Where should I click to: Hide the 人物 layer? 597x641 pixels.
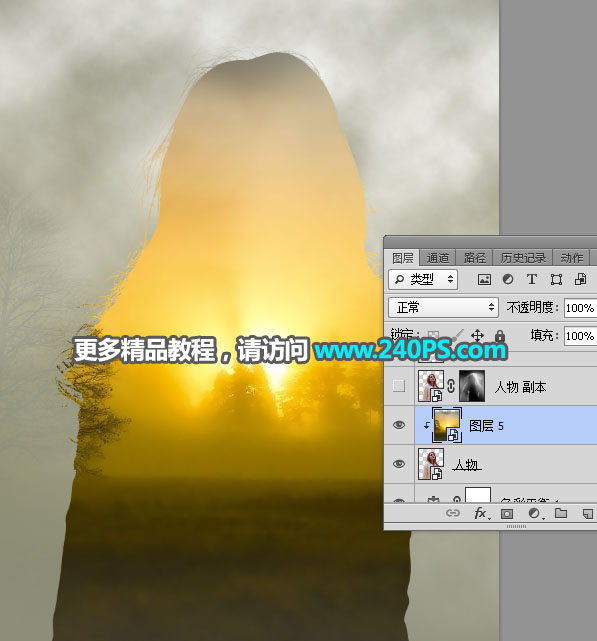[399, 464]
